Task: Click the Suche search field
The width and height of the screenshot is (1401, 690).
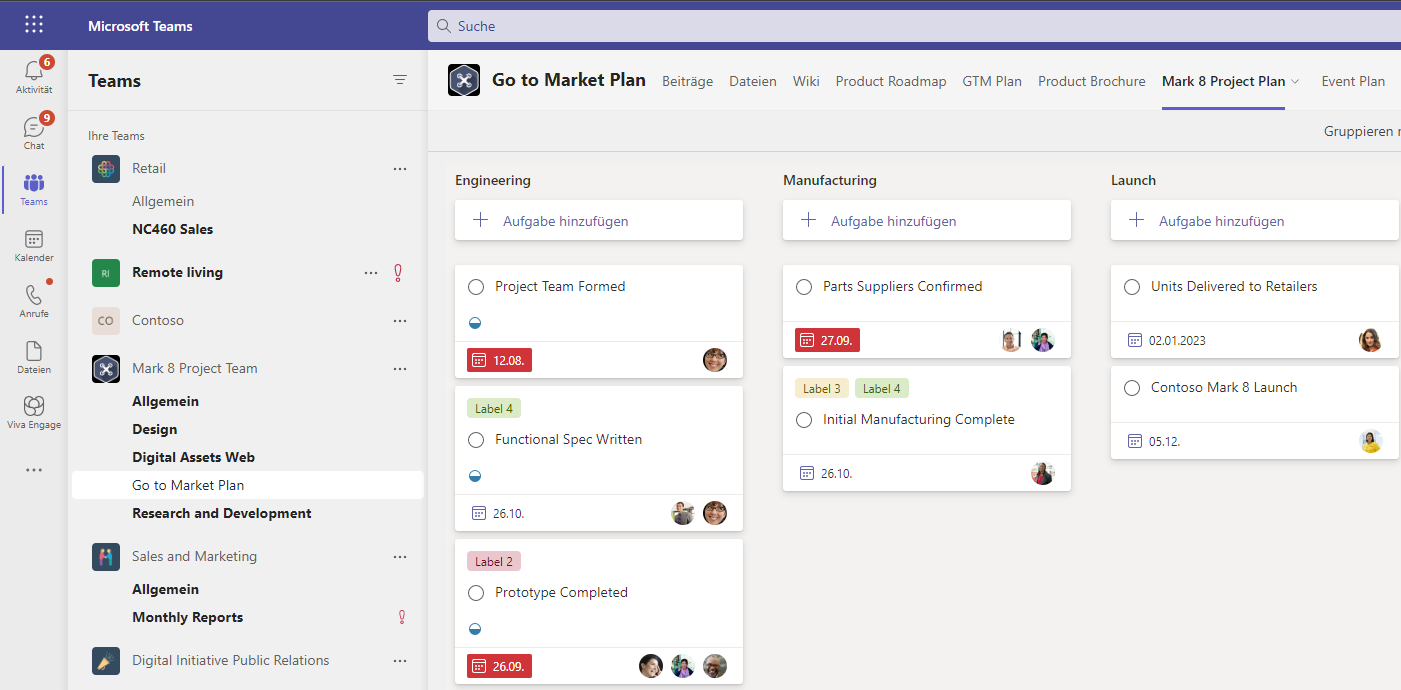Action: (900, 26)
